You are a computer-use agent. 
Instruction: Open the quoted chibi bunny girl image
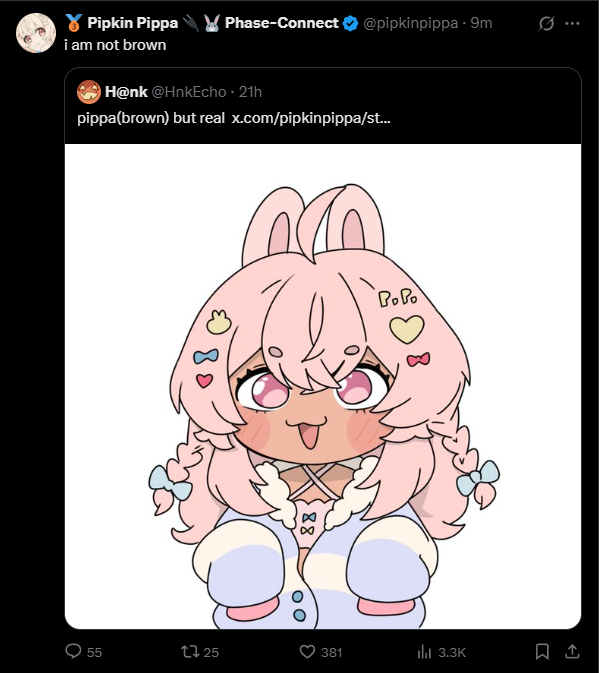[x=323, y=386]
